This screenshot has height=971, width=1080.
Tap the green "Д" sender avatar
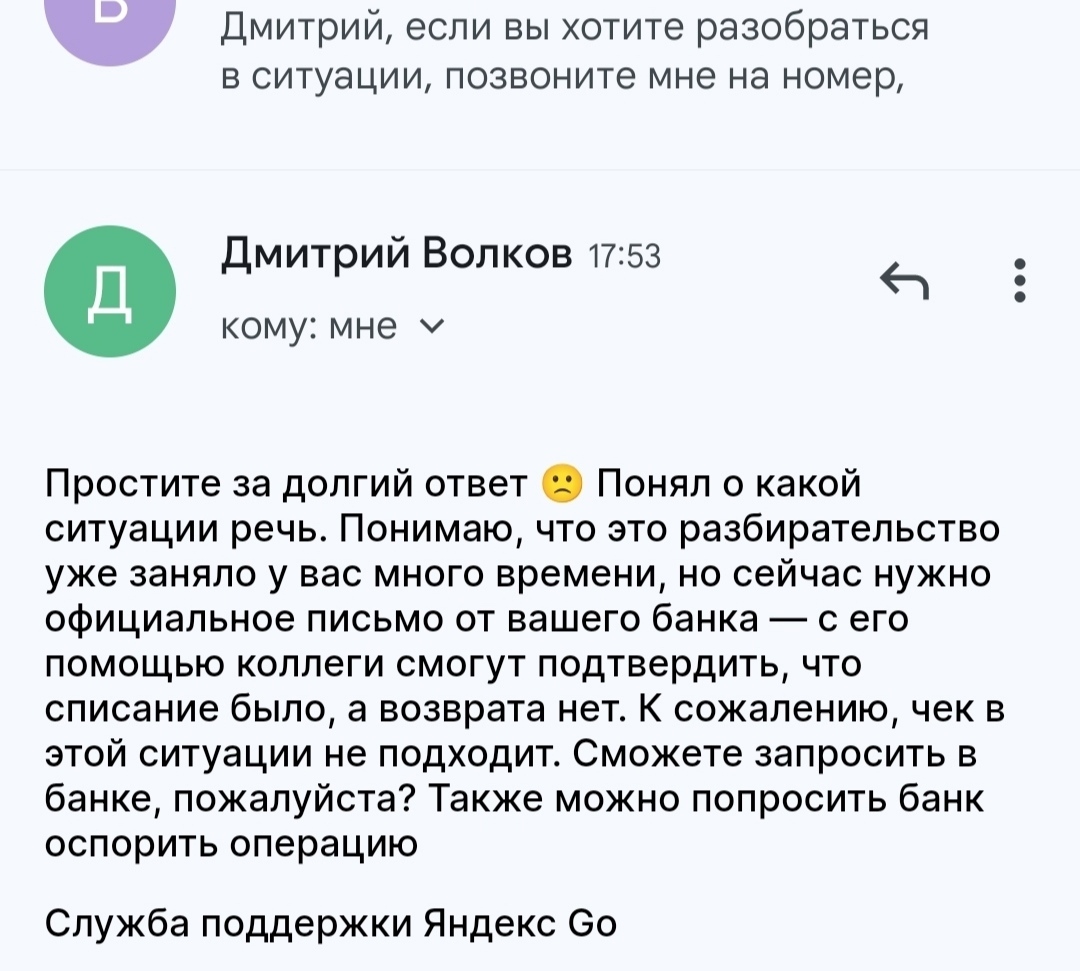click(x=110, y=291)
